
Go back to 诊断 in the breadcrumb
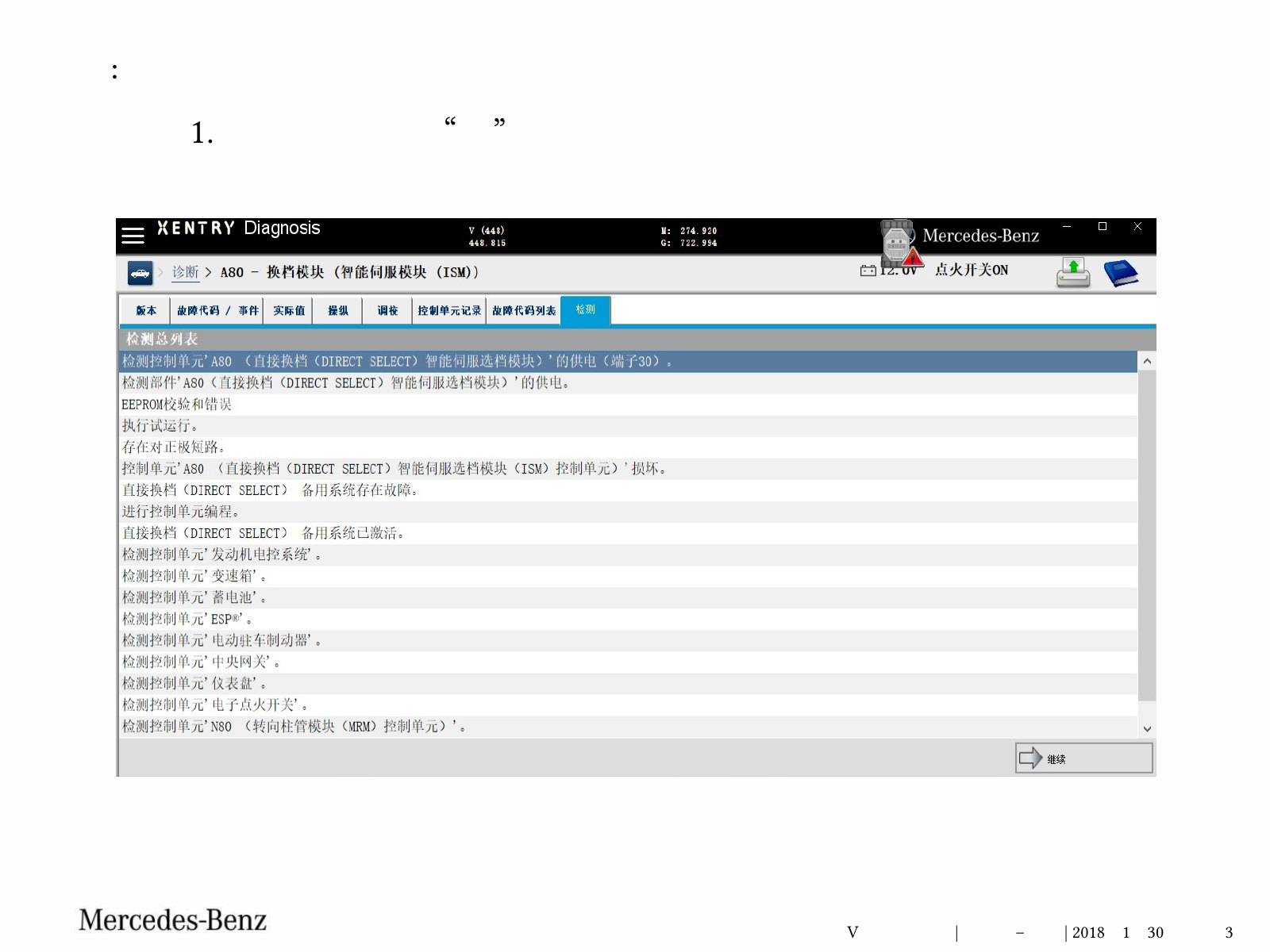186,272
